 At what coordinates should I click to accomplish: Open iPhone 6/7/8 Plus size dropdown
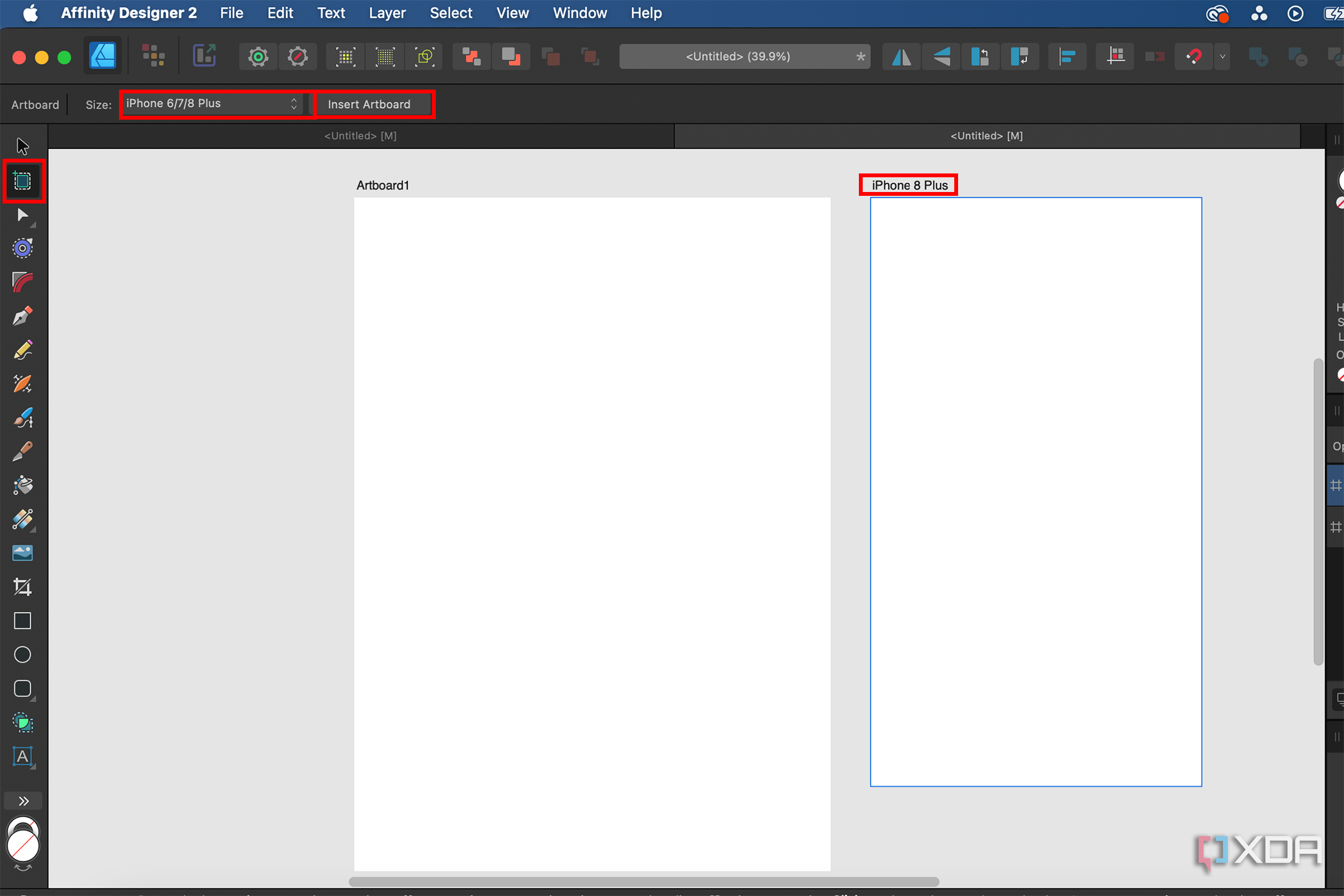(x=212, y=104)
